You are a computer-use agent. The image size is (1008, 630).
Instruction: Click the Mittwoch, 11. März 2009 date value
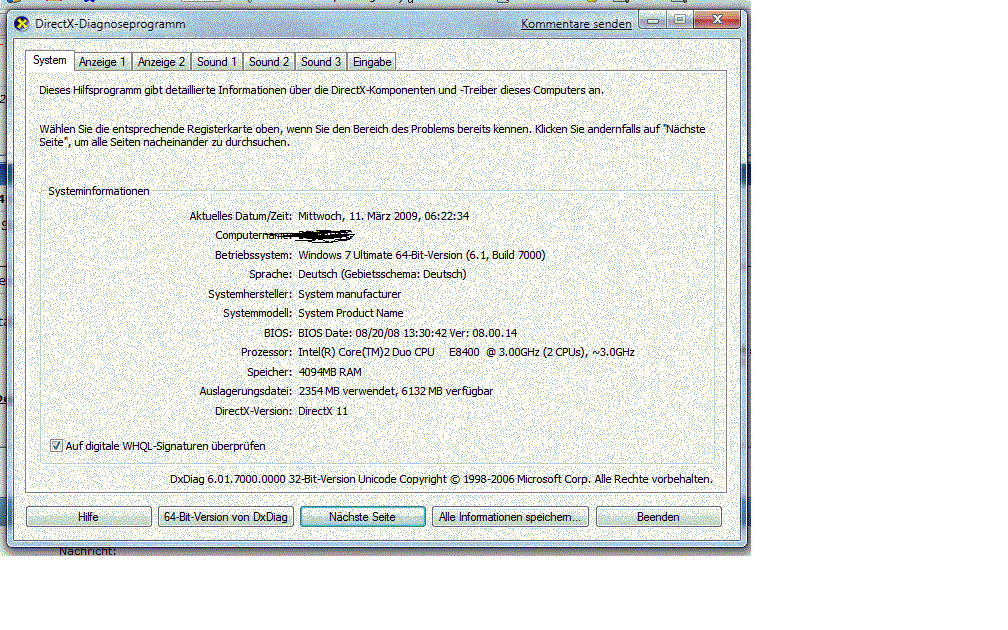(x=384, y=216)
